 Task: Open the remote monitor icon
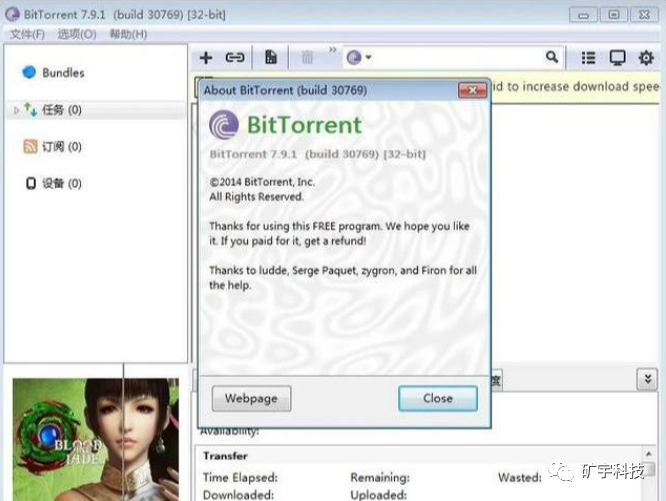(617, 57)
